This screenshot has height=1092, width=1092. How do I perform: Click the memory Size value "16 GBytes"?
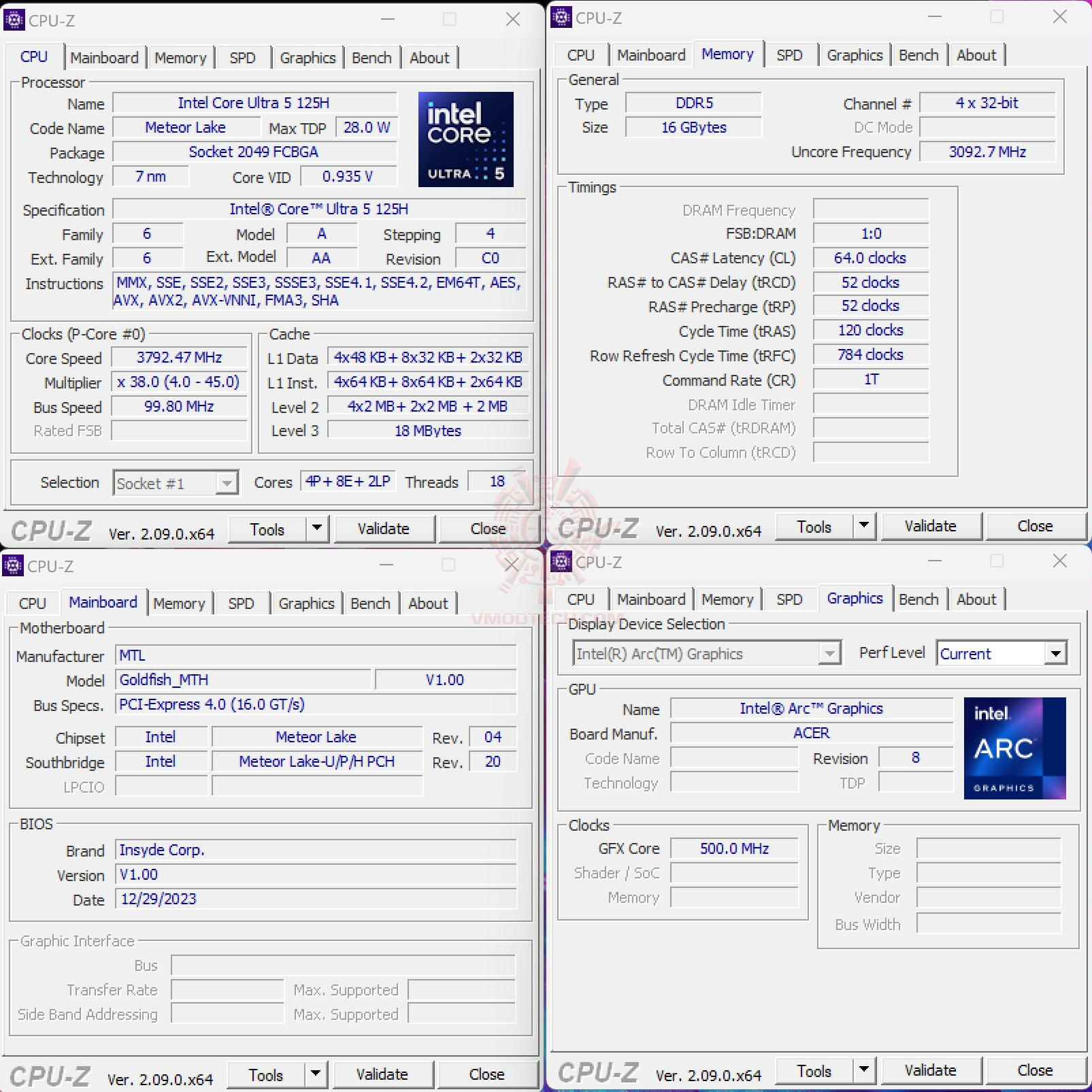click(x=694, y=127)
